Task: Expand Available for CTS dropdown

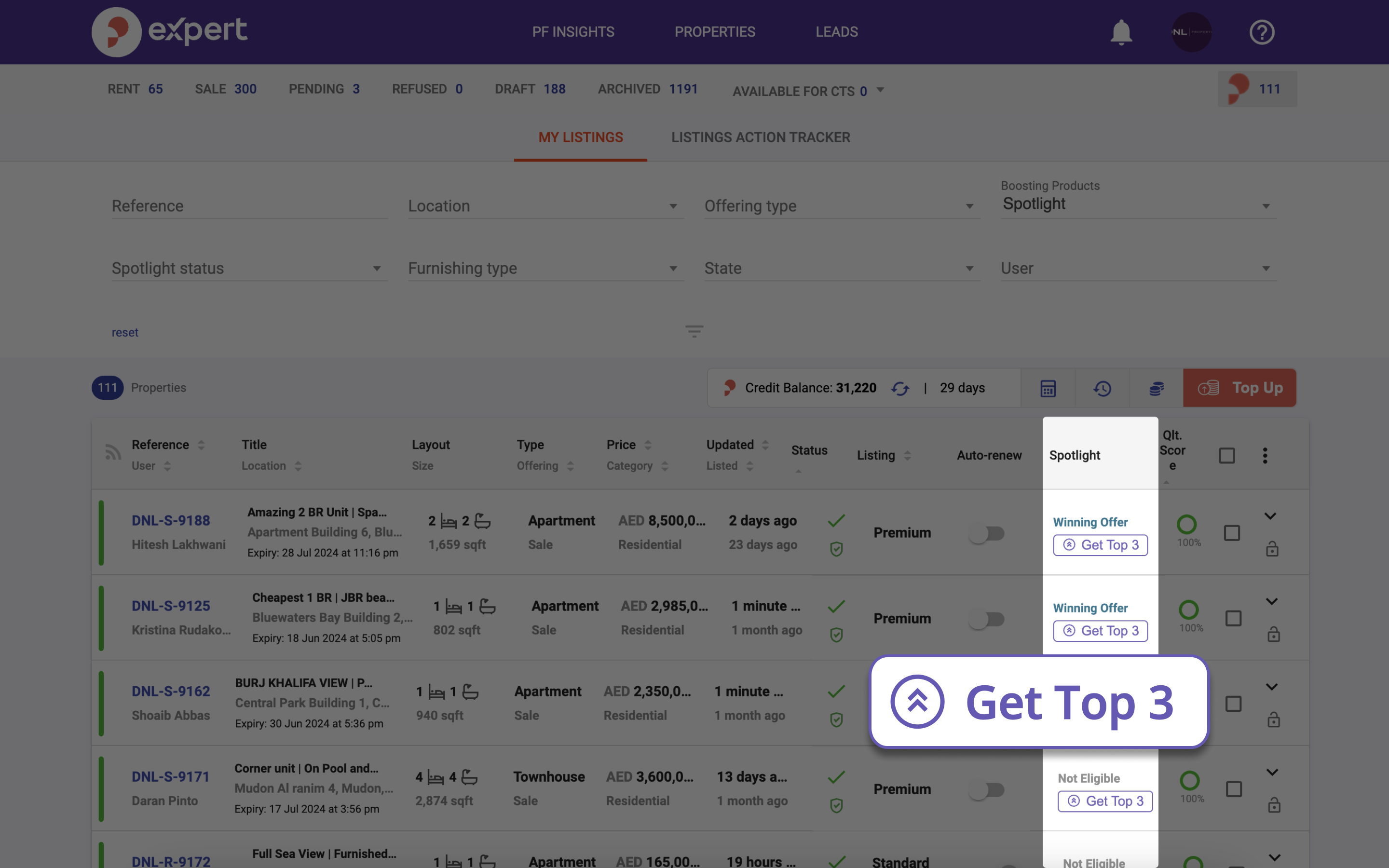Action: coord(808,91)
